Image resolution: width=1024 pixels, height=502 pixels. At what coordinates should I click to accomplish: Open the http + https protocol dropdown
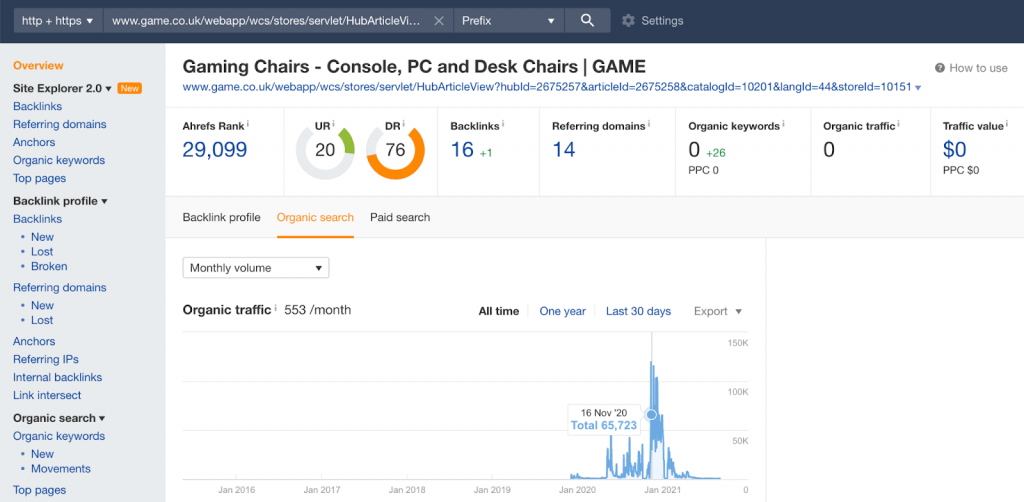[57, 21]
